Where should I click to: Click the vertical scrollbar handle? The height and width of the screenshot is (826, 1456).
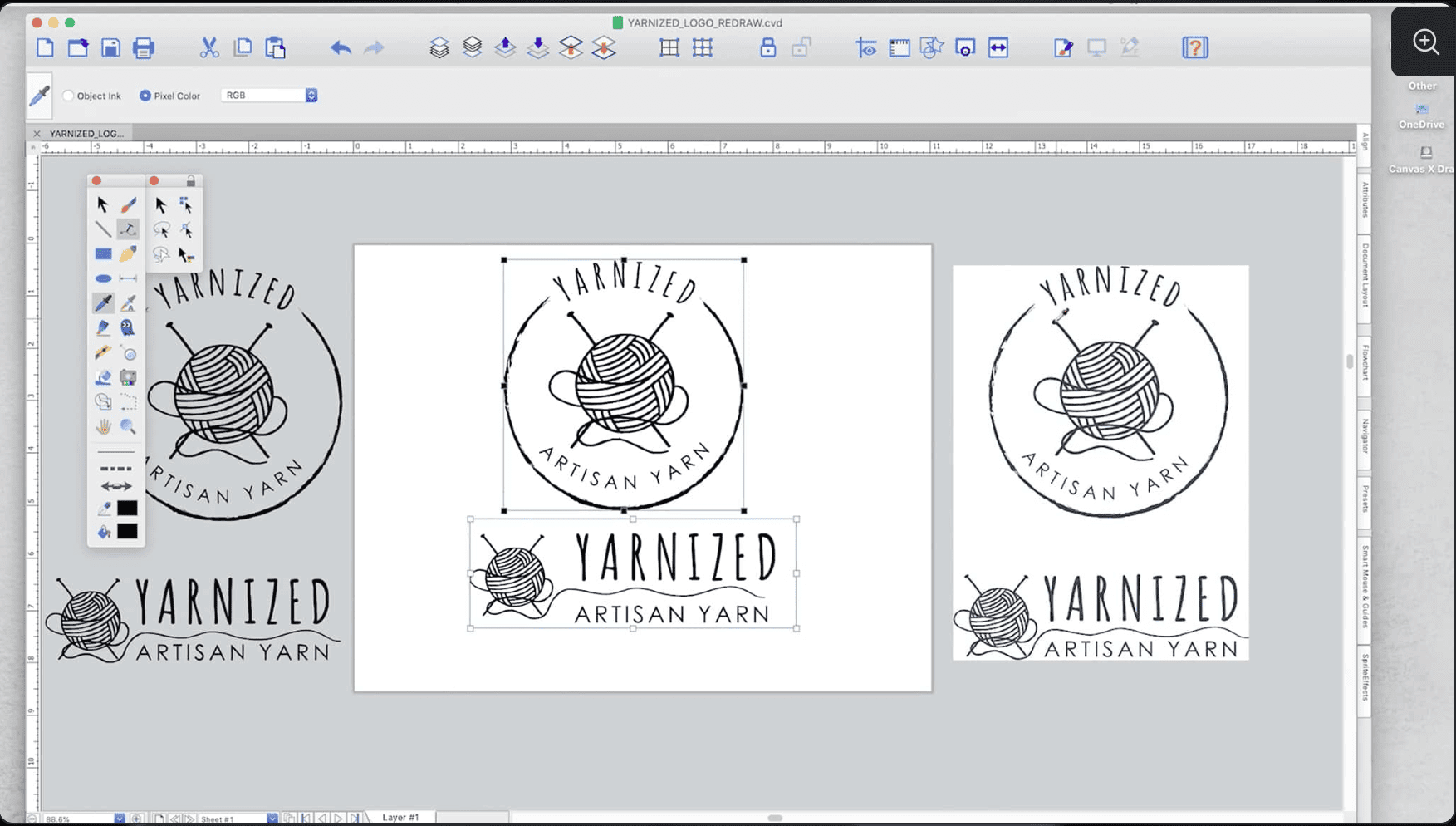(1350, 361)
